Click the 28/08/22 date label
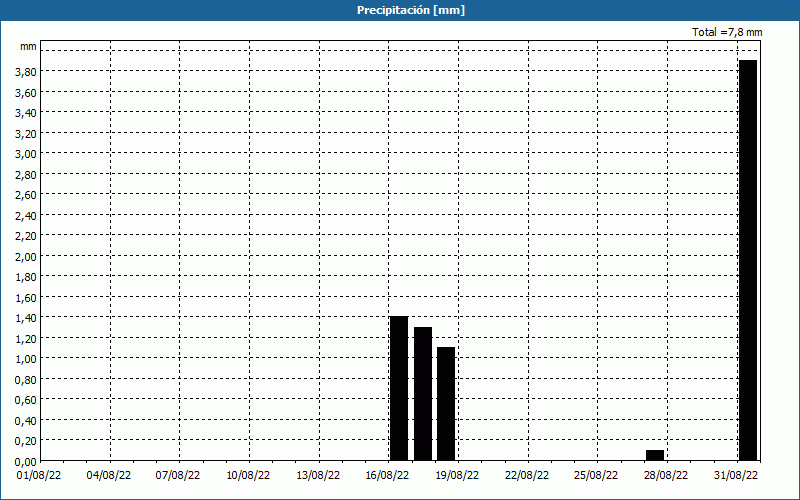The image size is (800, 500). [x=666, y=476]
